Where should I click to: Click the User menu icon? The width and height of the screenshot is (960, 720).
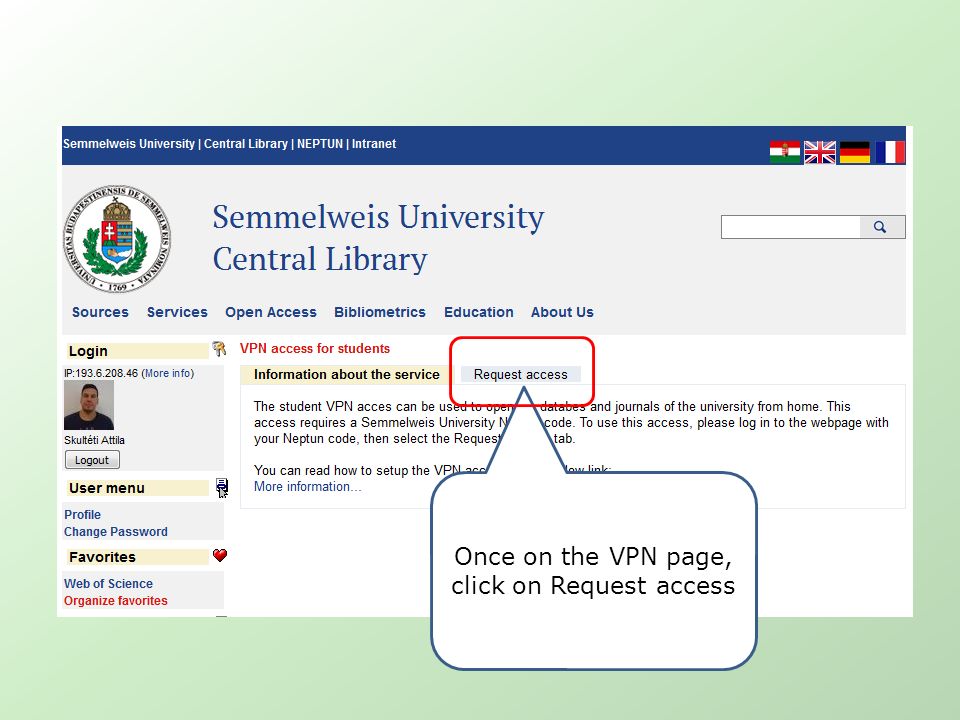click(x=222, y=488)
